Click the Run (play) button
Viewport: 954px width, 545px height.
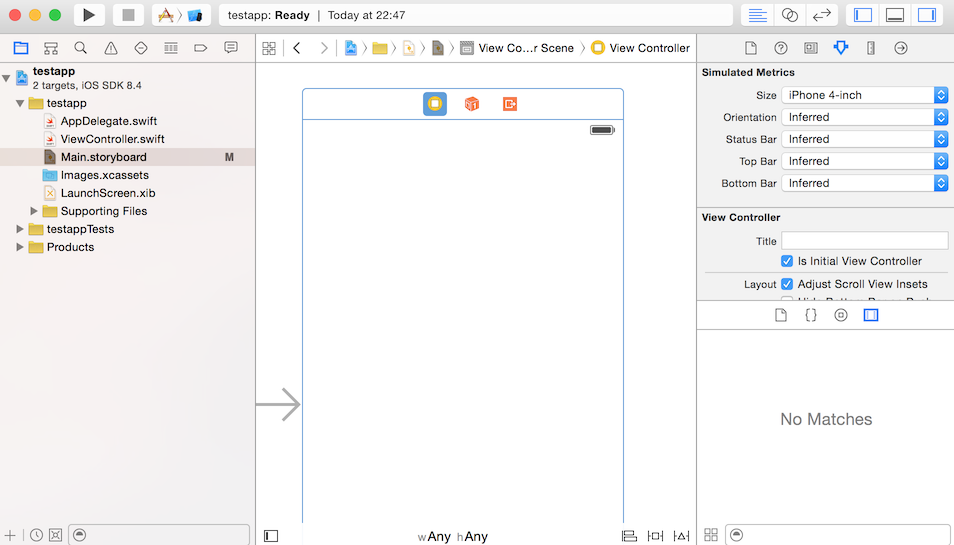point(89,15)
